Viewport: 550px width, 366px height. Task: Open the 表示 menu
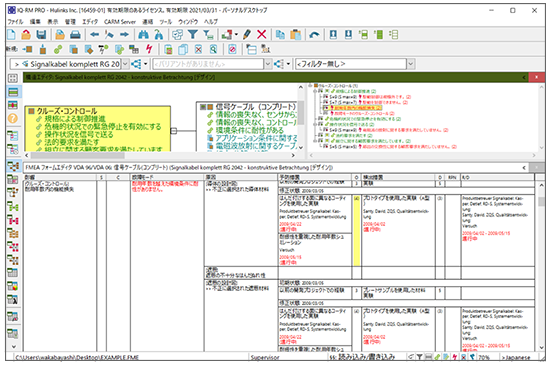(x=53, y=21)
